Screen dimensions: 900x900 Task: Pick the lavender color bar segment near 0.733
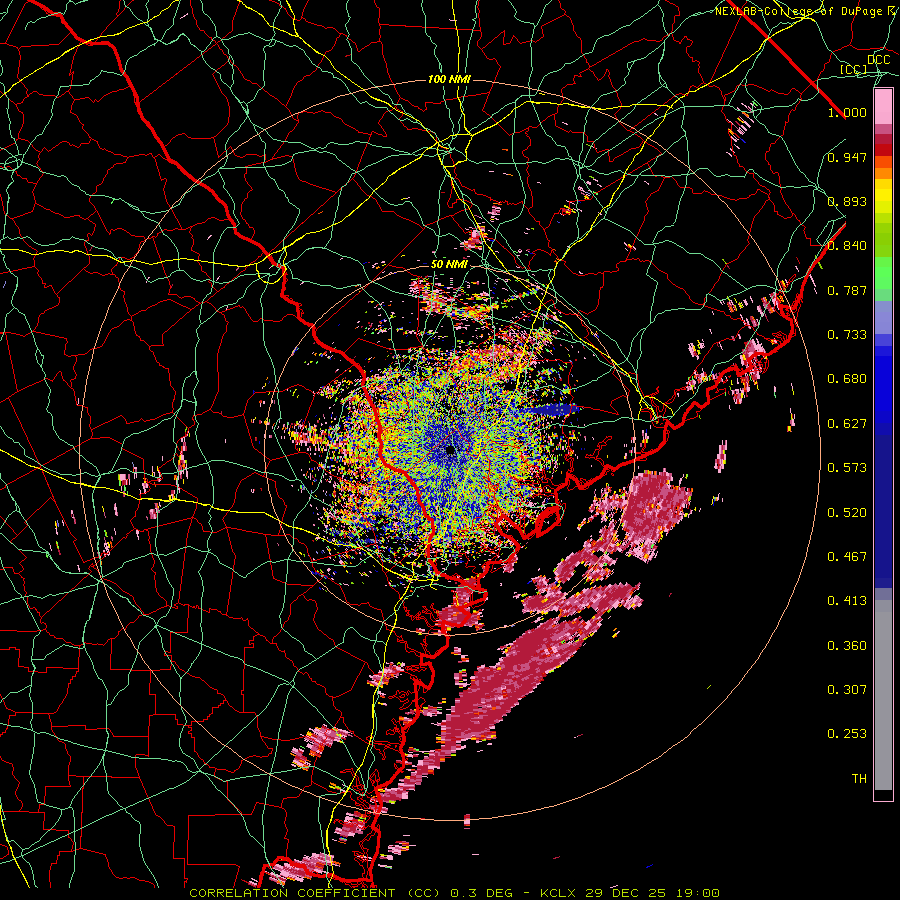pyautogui.click(x=883, y=317)
